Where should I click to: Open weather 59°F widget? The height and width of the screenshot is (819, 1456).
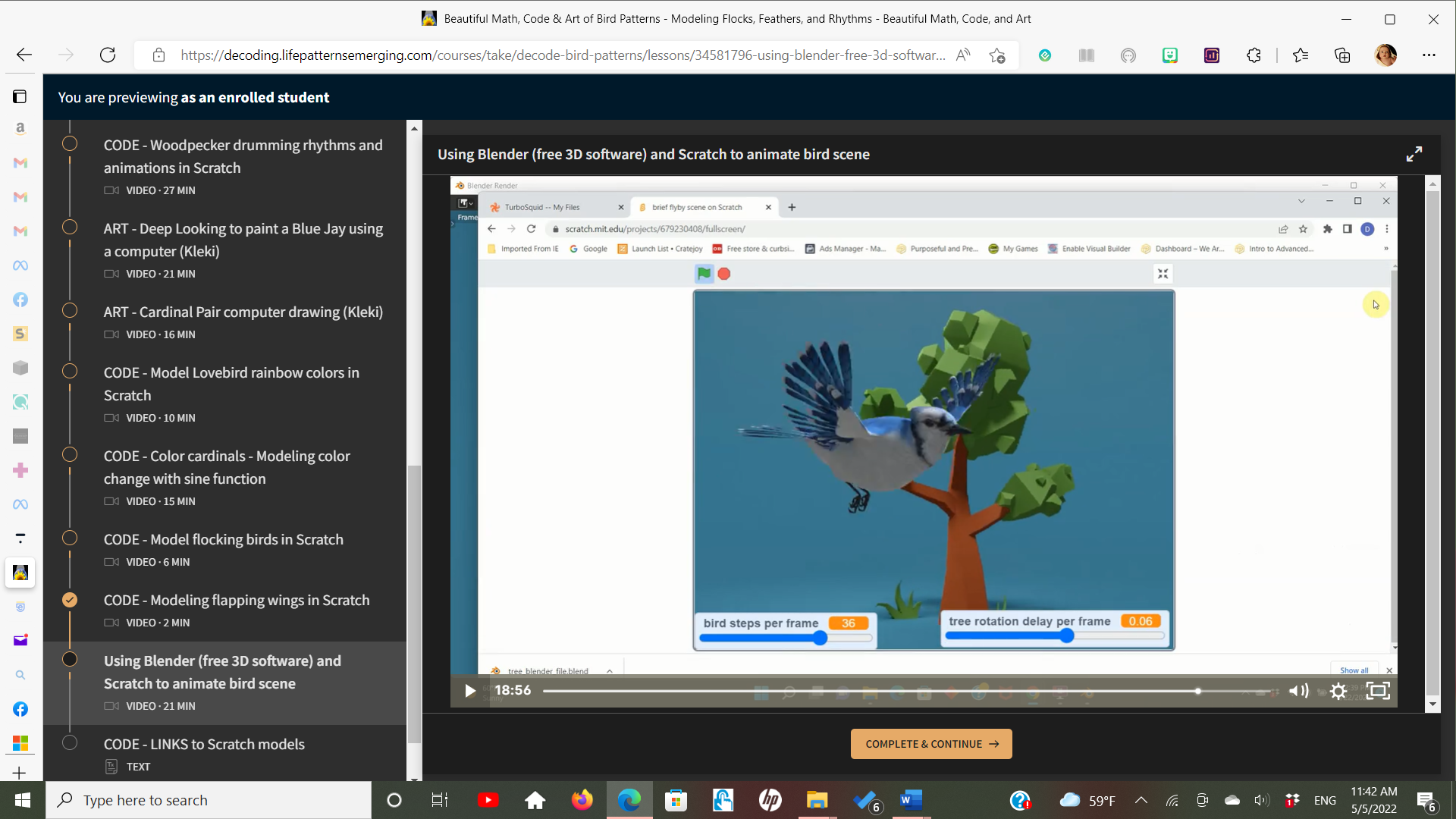point(1087,800)
